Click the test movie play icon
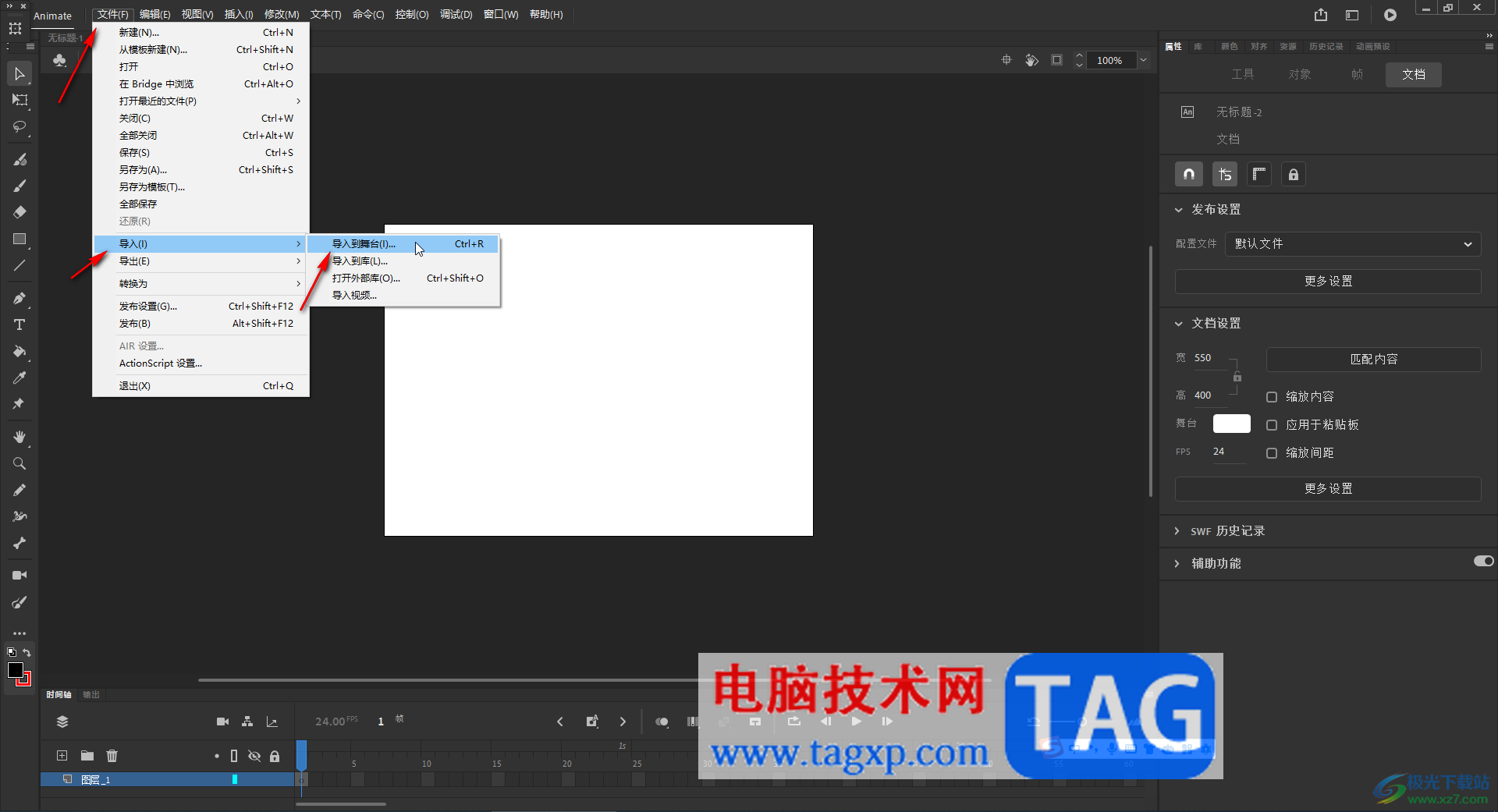The width and height of the screenshot is (1498, 812). 1390,15
